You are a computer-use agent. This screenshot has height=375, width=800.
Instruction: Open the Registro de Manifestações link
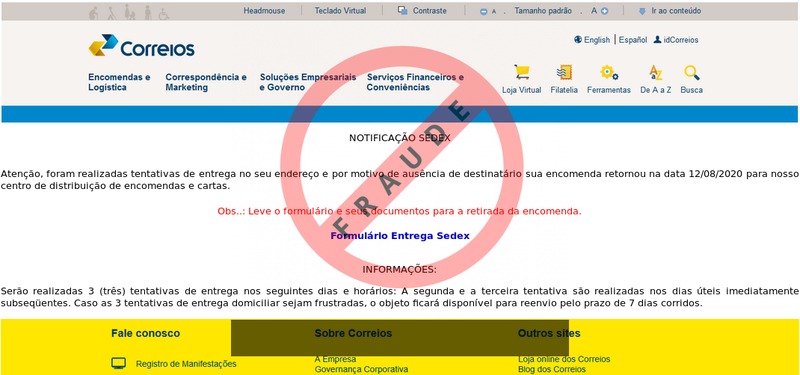pyautogui.click(x=186, y=364)
